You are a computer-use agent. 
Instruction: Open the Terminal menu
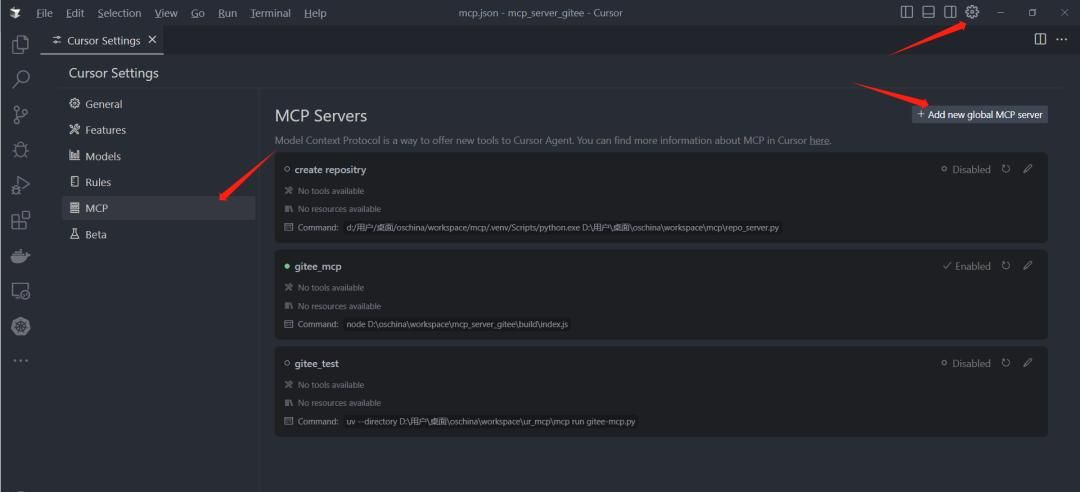click(270, 13)
